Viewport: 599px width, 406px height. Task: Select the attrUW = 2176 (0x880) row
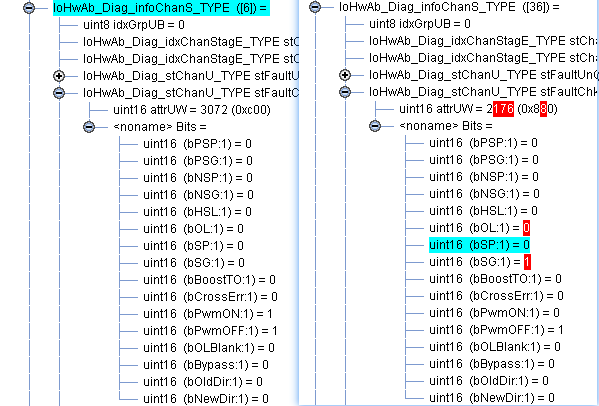pyautogui.click(x=478, y=109)
